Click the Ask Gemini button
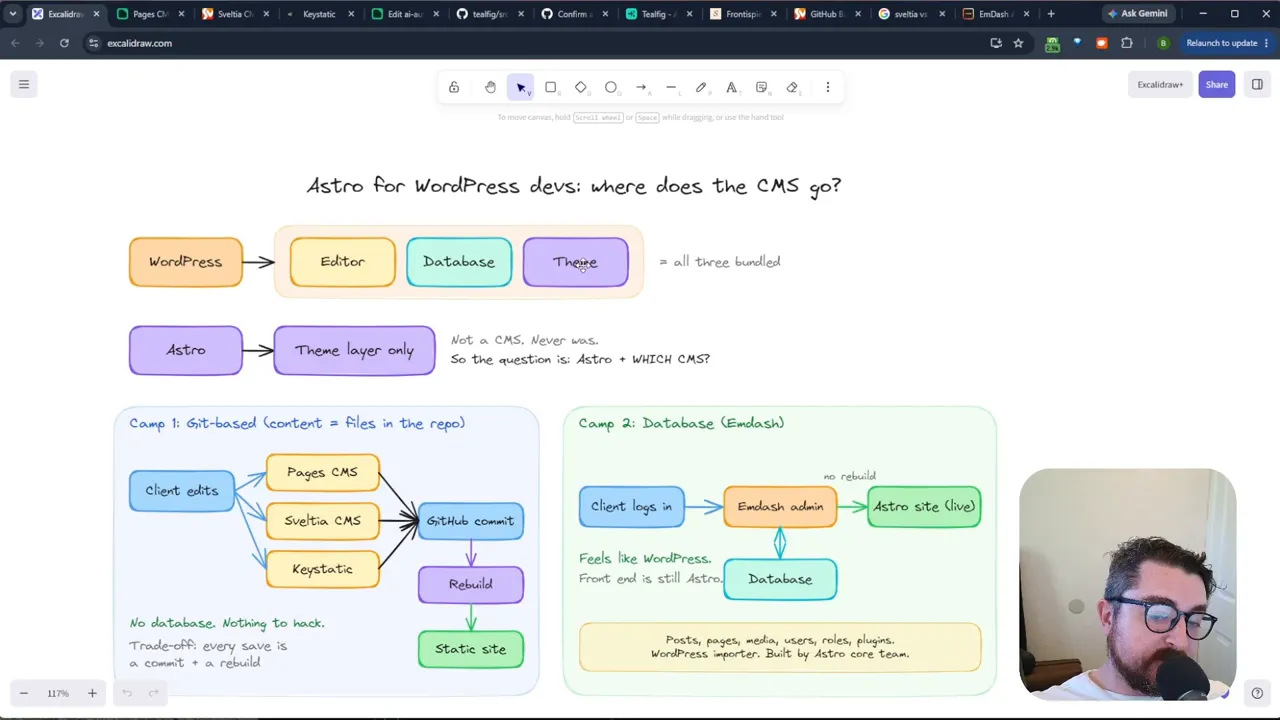Screen dimensions: 1280x720 point(1137,14)
